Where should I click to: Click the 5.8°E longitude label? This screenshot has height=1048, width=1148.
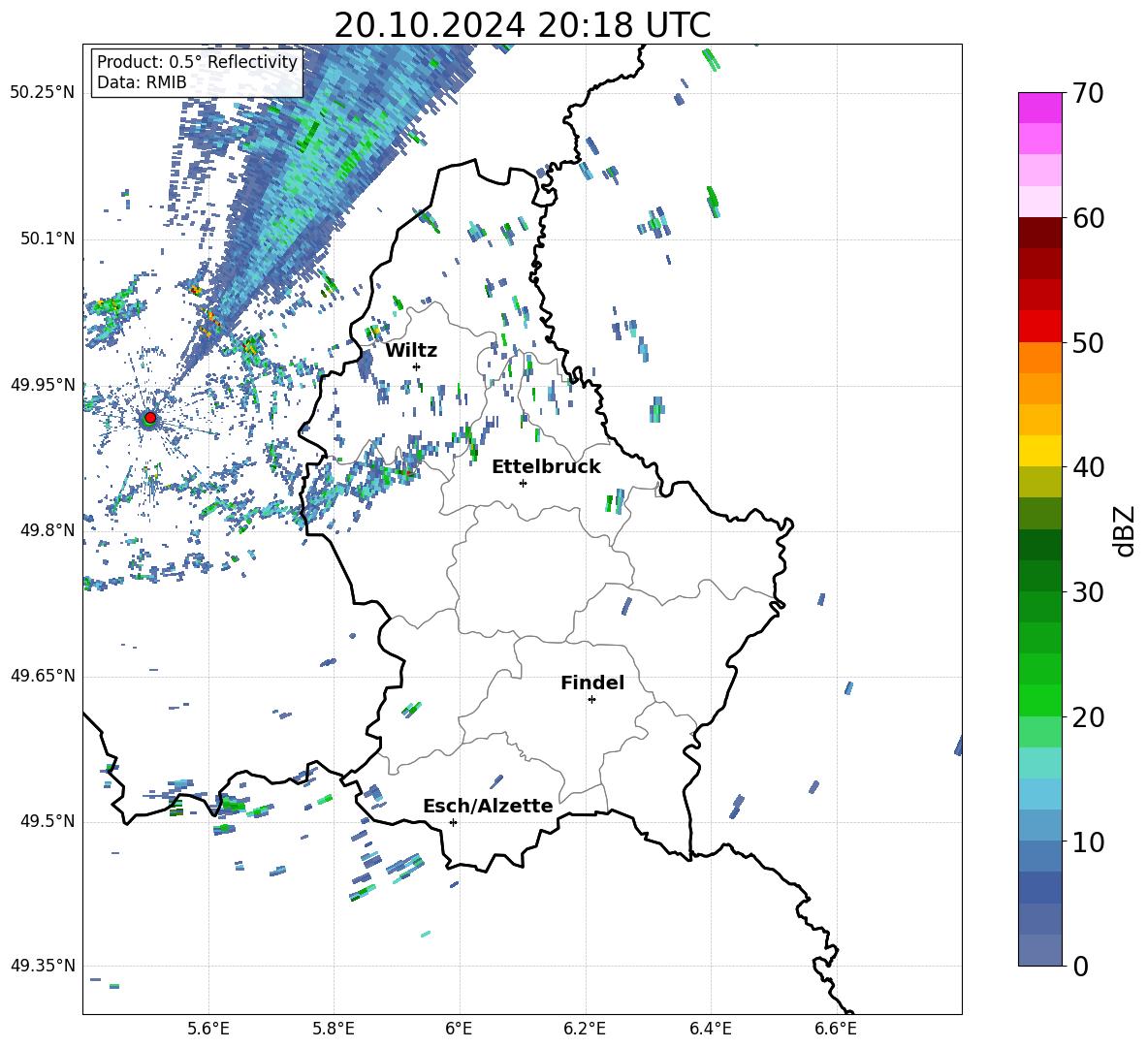click(334, 1029)
